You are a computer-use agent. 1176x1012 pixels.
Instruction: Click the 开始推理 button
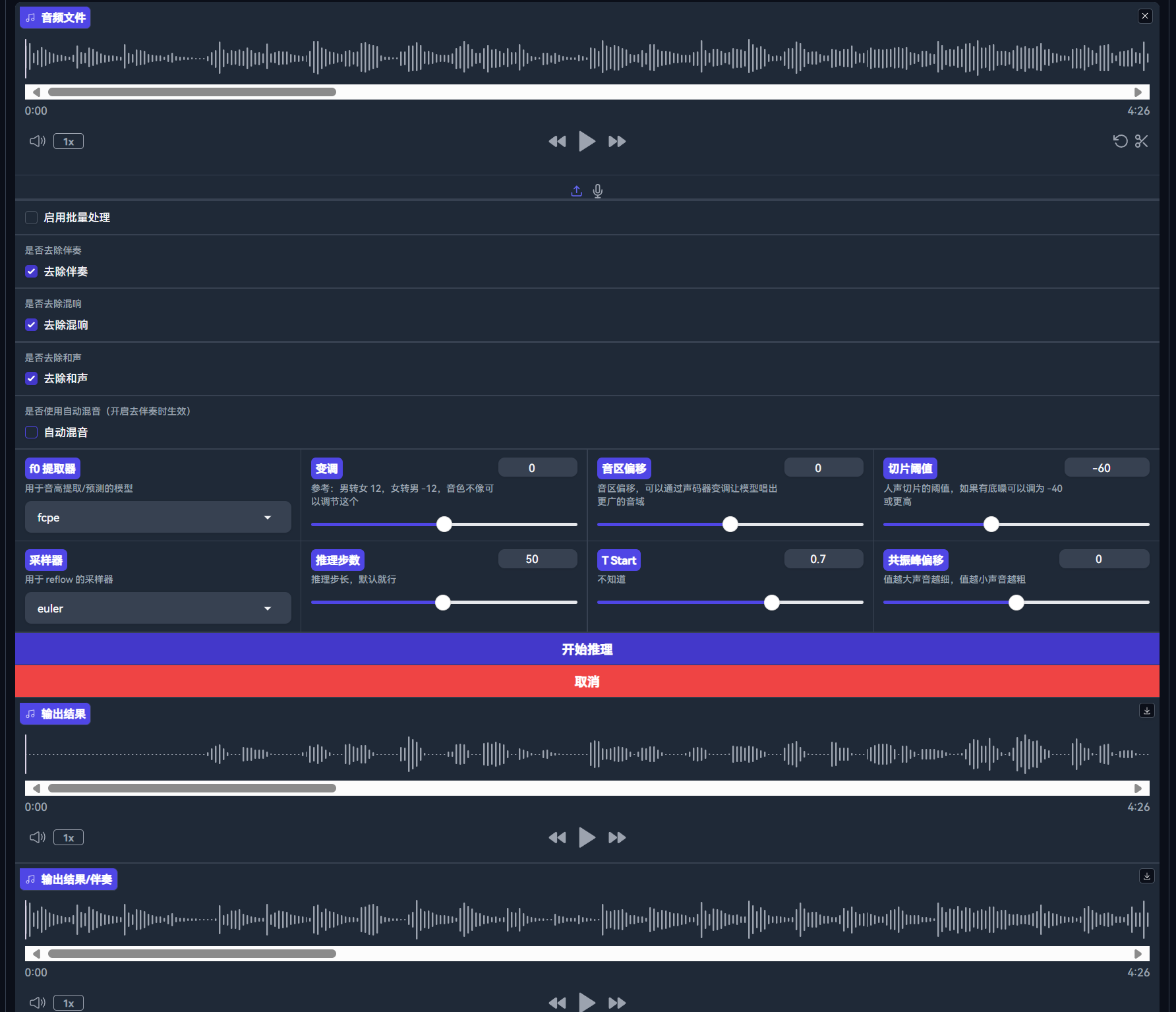click(587, 649)
